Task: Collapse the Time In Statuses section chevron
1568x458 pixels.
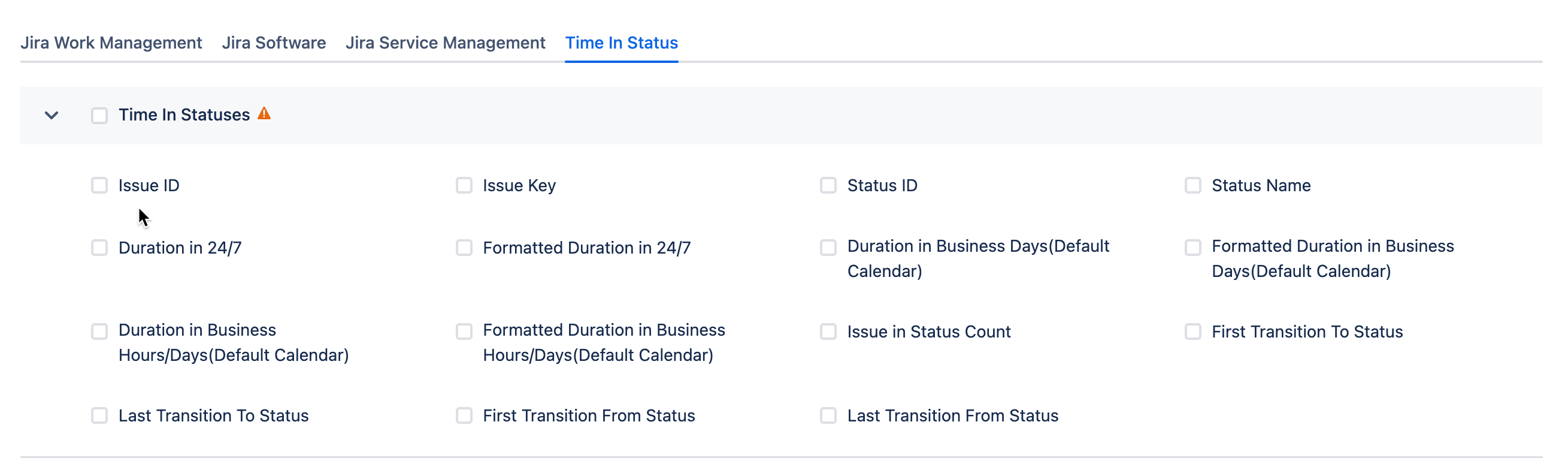Action: tap(52, 115)
